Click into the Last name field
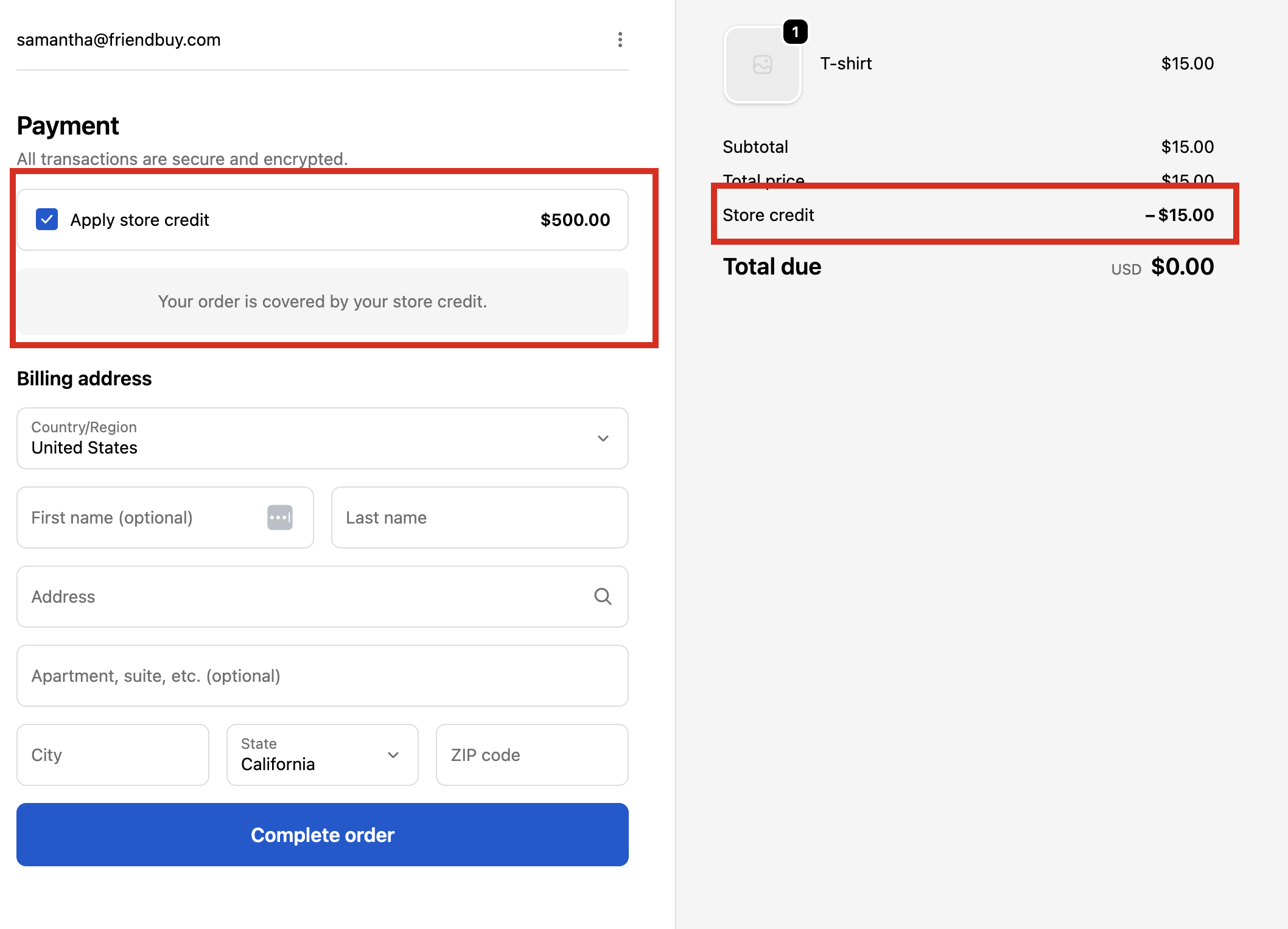Image resolution: width=1288 pixels, height=929 pixels. pyautogui.click(x=479, y=517)
